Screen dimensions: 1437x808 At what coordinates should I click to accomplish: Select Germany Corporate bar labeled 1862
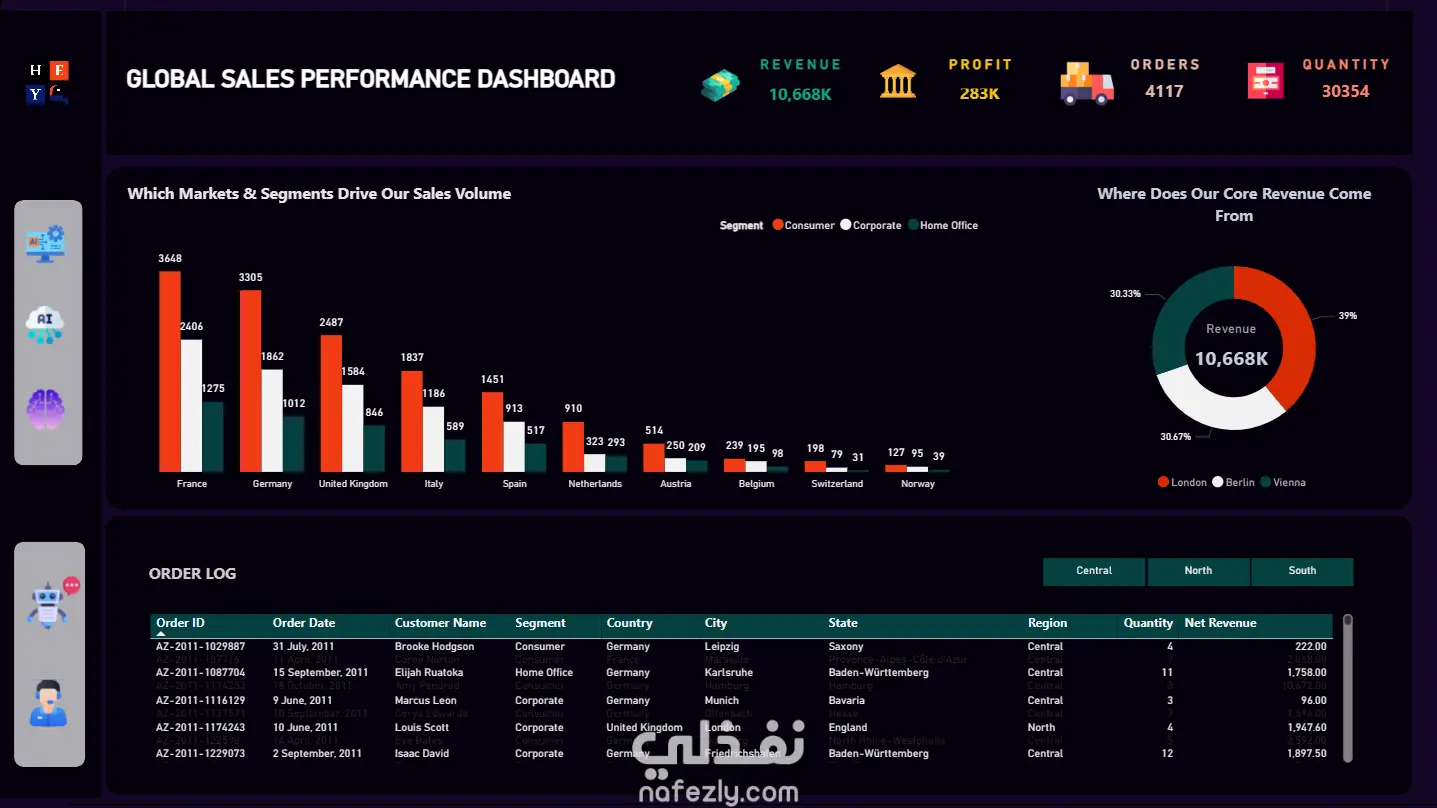[272, 421]
